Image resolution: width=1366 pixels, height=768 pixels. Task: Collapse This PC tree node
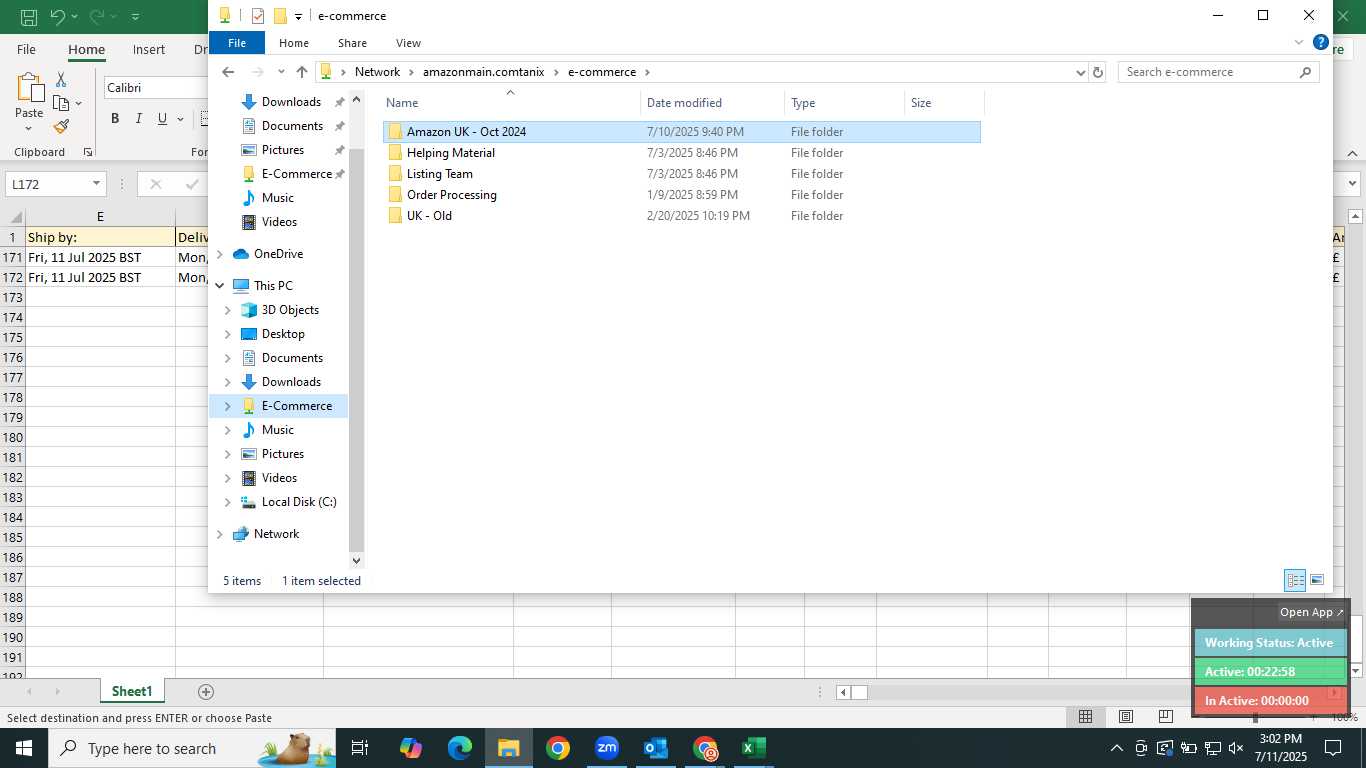[220, 286]
